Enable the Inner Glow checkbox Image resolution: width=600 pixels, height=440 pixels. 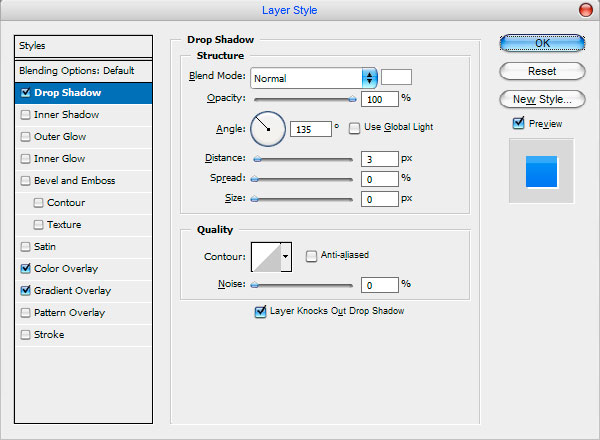coord(25,159)
